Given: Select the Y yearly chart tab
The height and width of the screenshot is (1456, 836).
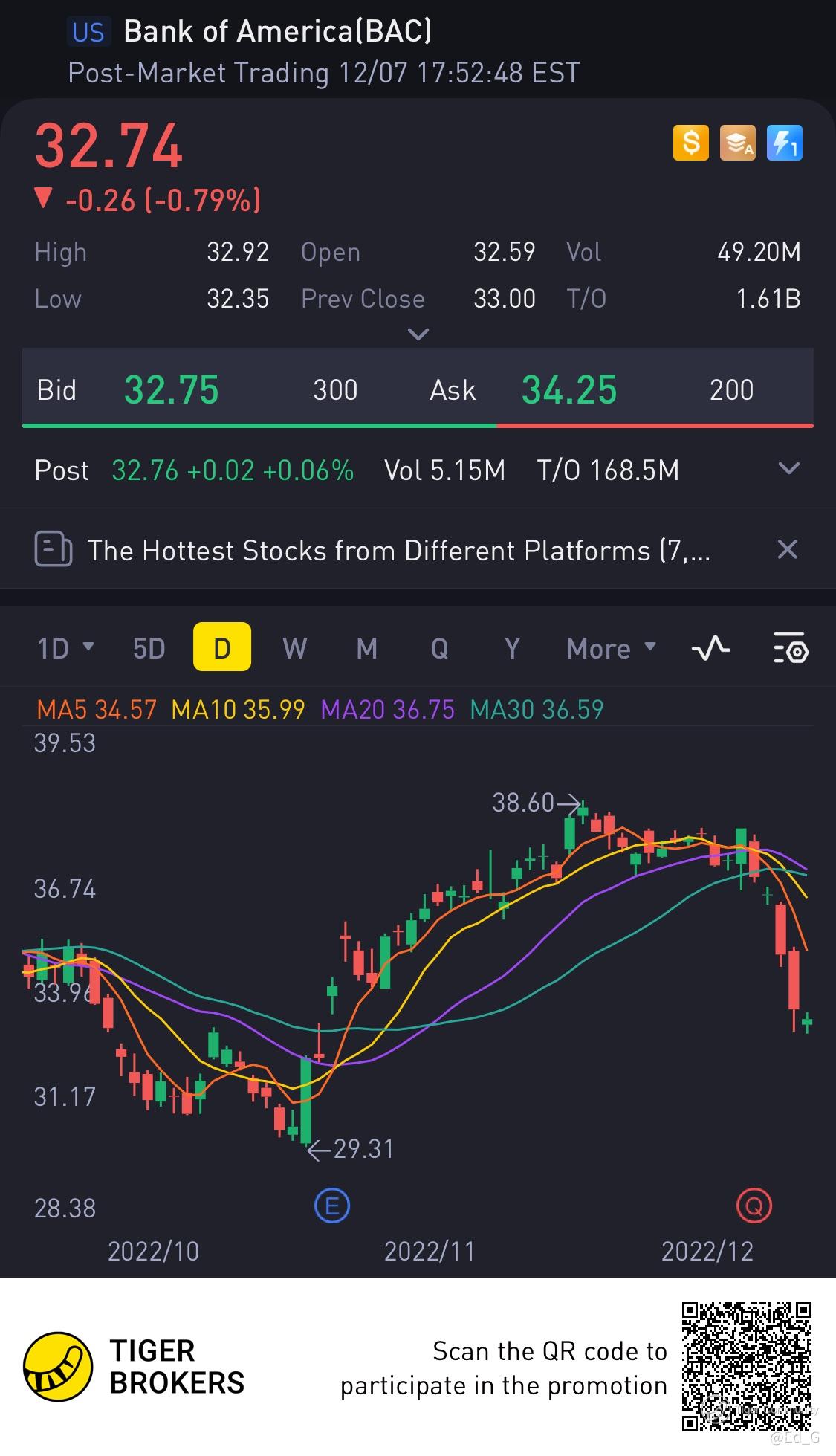Looking at the screenshot, I should point(512,648).
